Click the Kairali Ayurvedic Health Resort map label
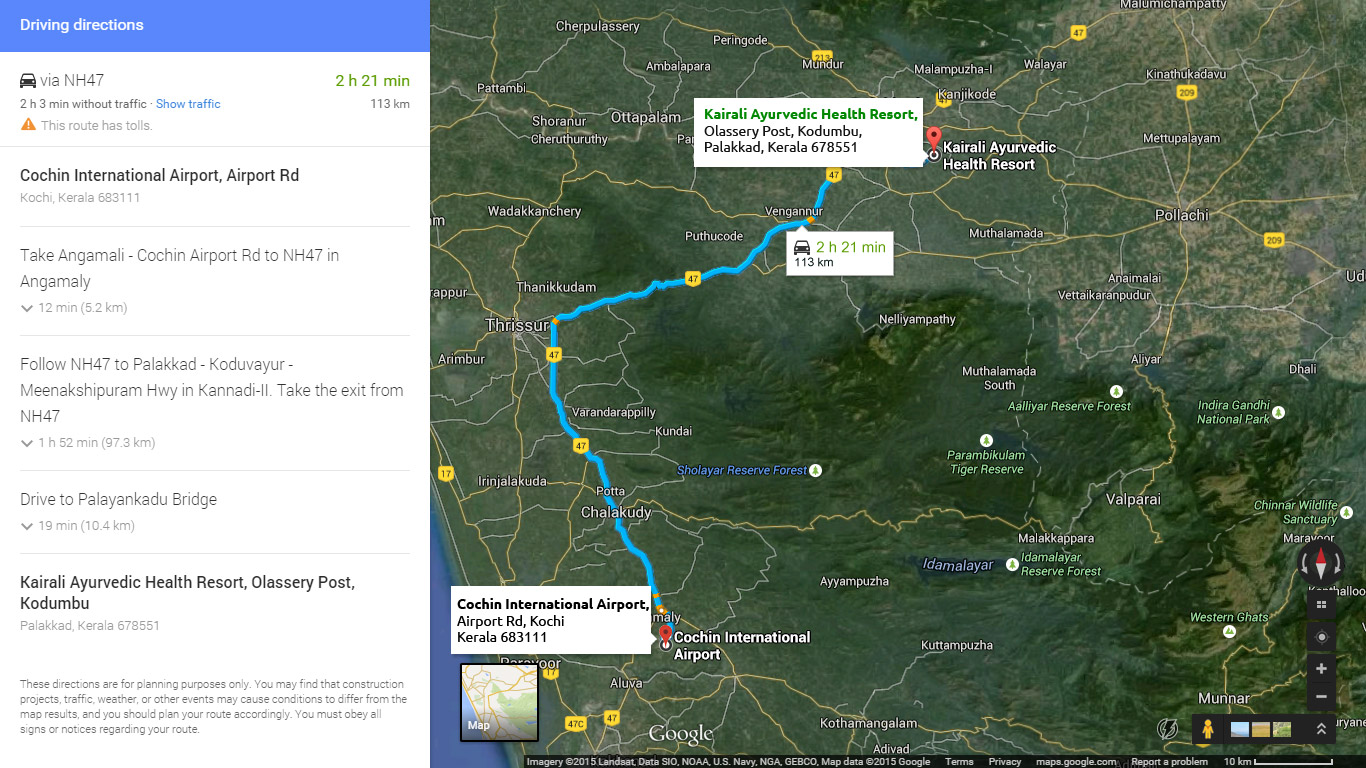Viewport: 1366px width, 768px height. pyautogui.click(x=999, y=156)
